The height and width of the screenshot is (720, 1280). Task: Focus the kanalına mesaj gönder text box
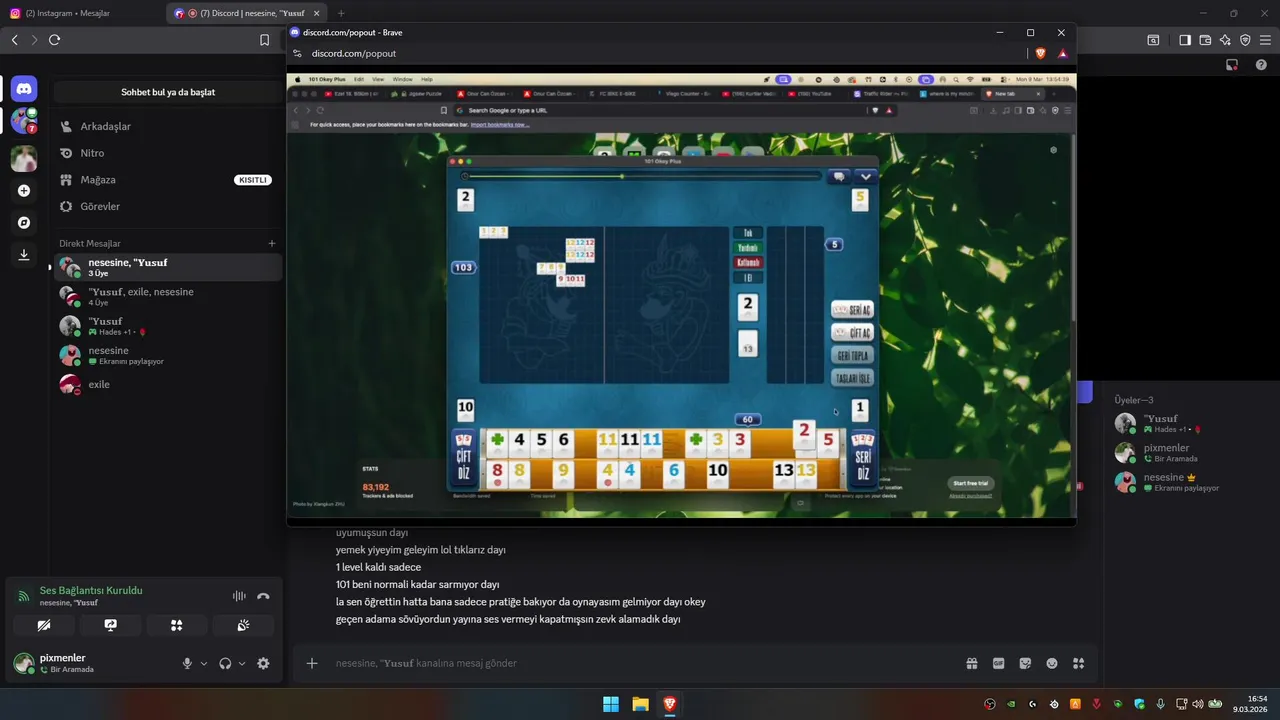click(640, 663)
